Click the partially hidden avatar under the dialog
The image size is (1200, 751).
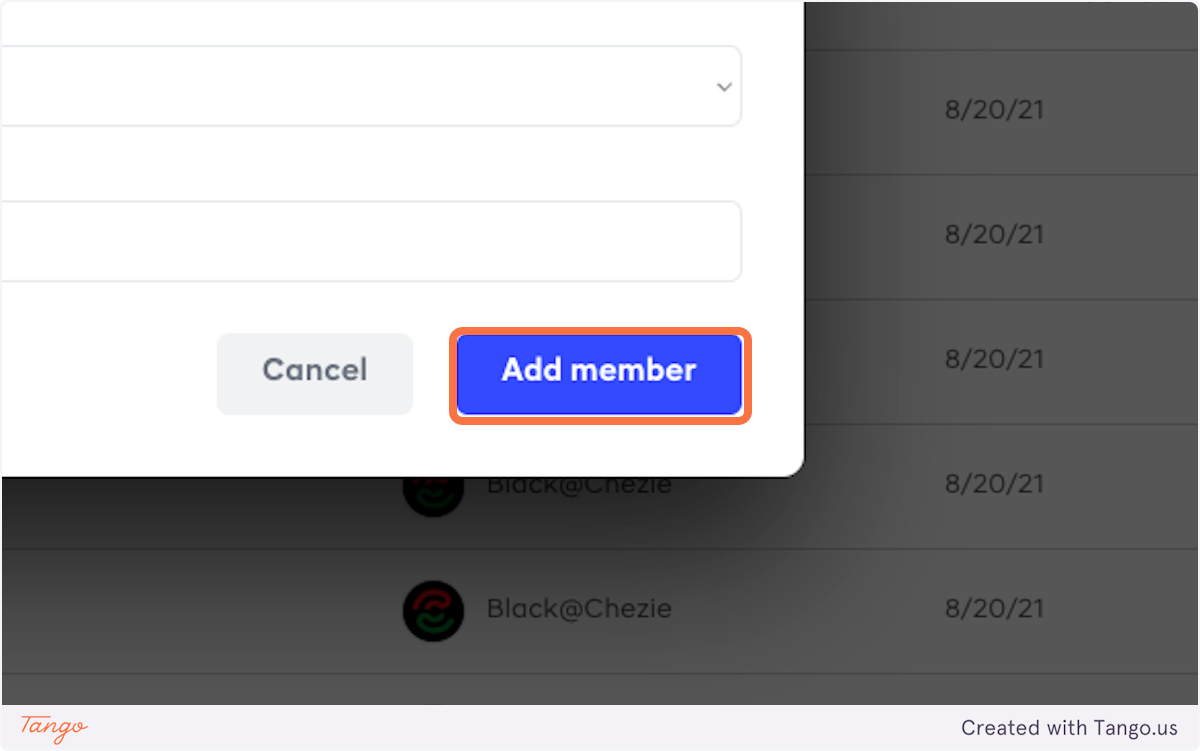[433, 489]
